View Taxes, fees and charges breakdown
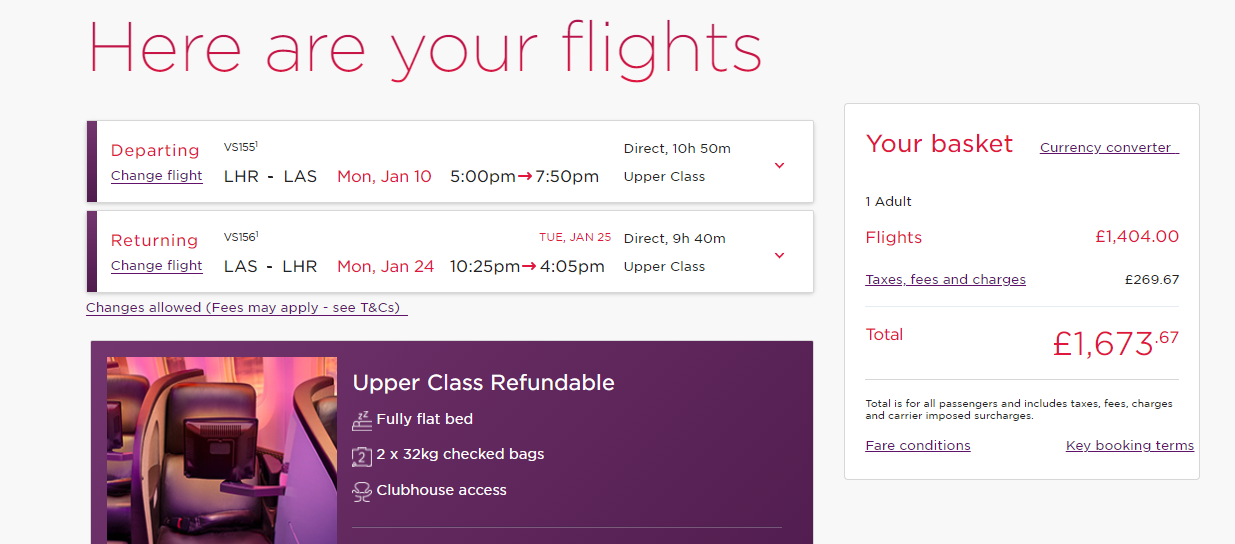1235x544 pixels. pyautogui.click(x=945, y=280)
